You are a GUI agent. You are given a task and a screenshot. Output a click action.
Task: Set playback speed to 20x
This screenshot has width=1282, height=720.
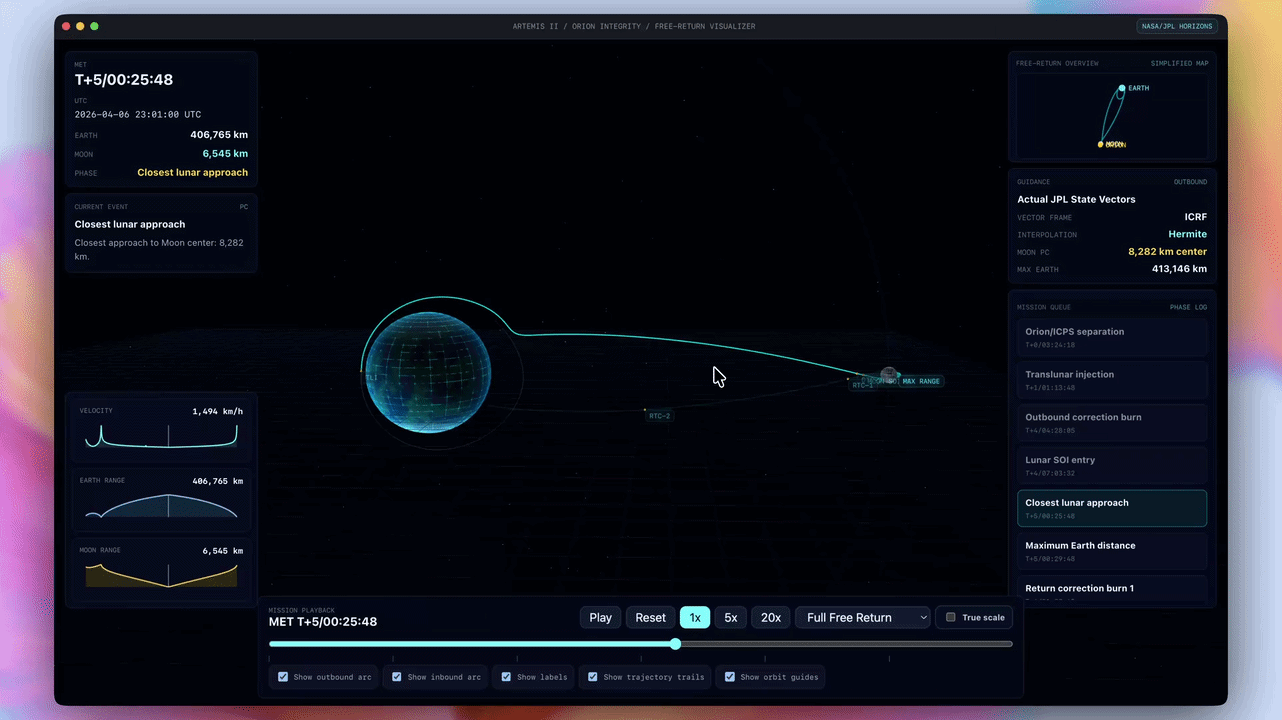770,617
